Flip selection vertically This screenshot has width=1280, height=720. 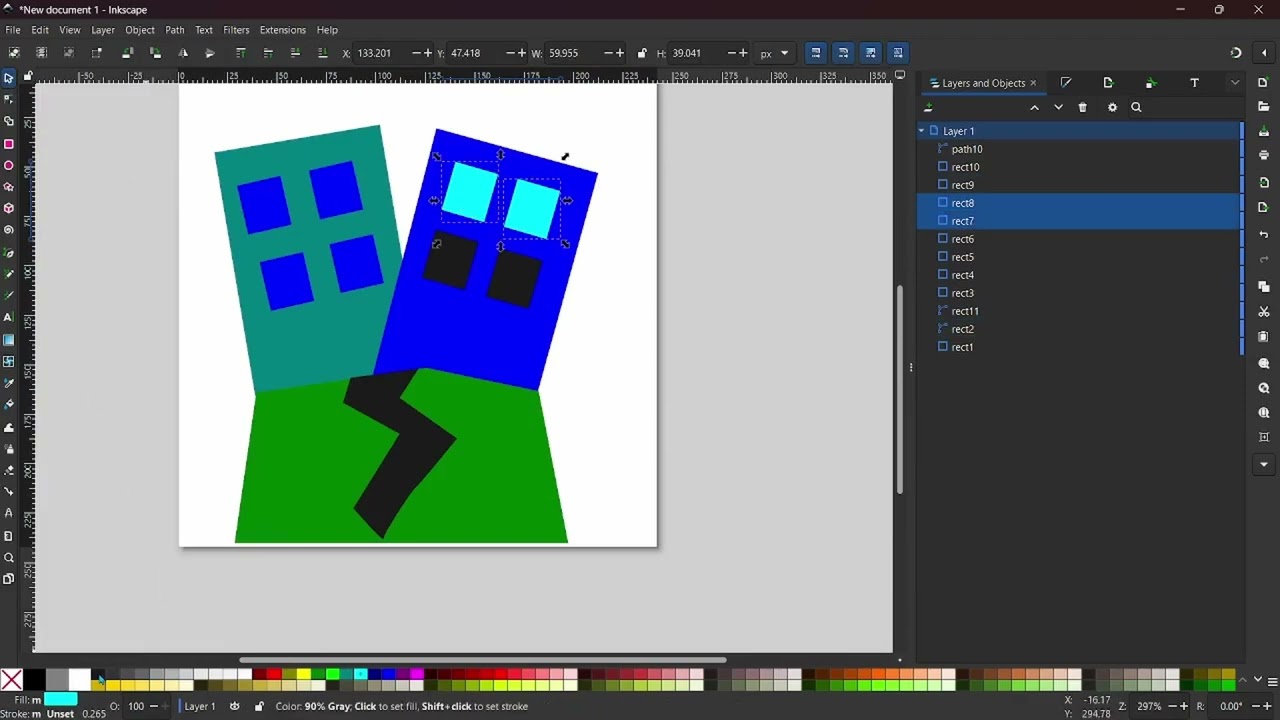pos(210,53)
